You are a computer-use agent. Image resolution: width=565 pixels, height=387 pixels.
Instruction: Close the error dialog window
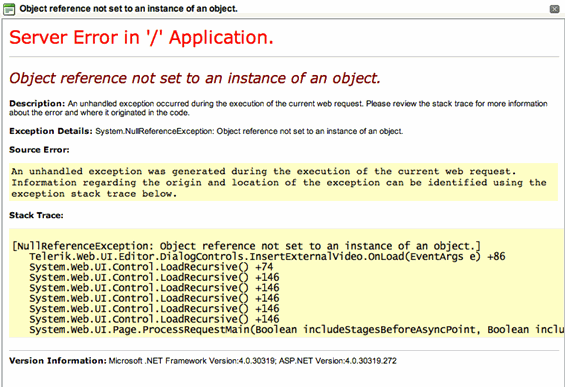coord(554,9)
